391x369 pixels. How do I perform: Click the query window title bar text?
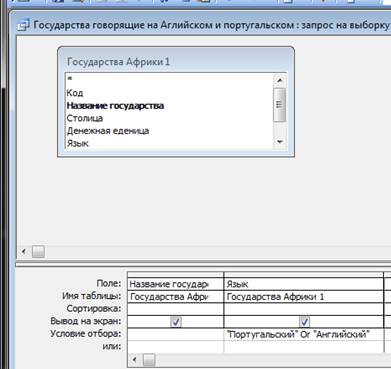coord(212,25)
